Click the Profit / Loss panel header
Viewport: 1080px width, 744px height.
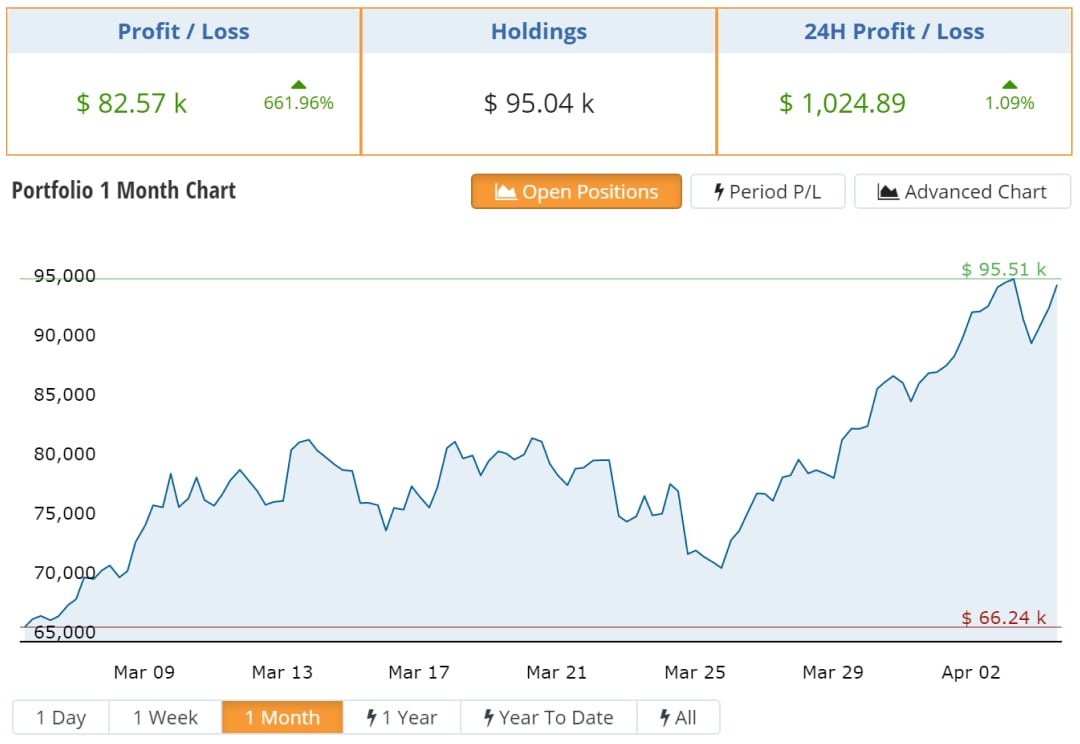coord(183,31)
